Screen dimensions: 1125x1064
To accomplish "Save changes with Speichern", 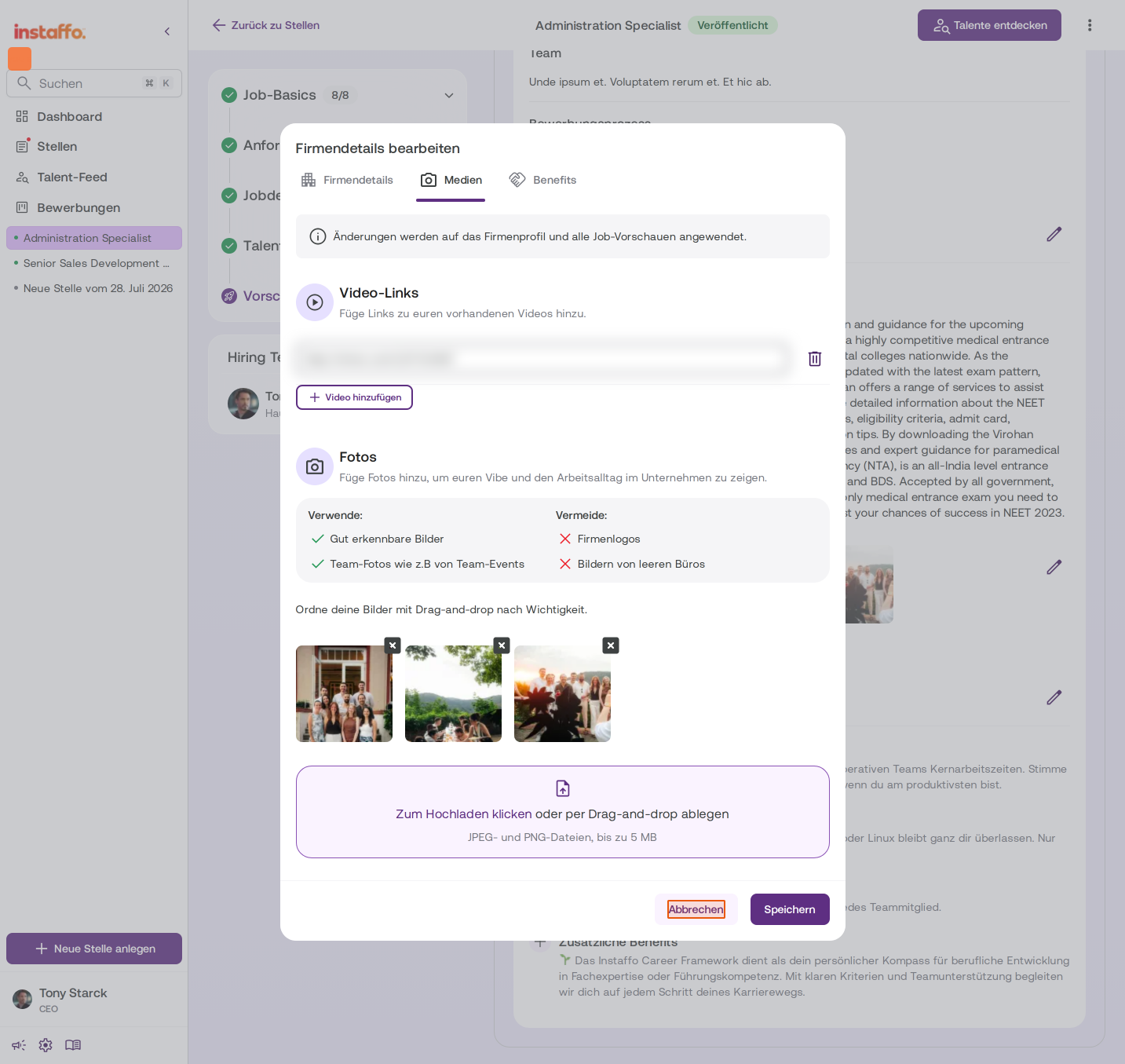I will pos(790,909).
